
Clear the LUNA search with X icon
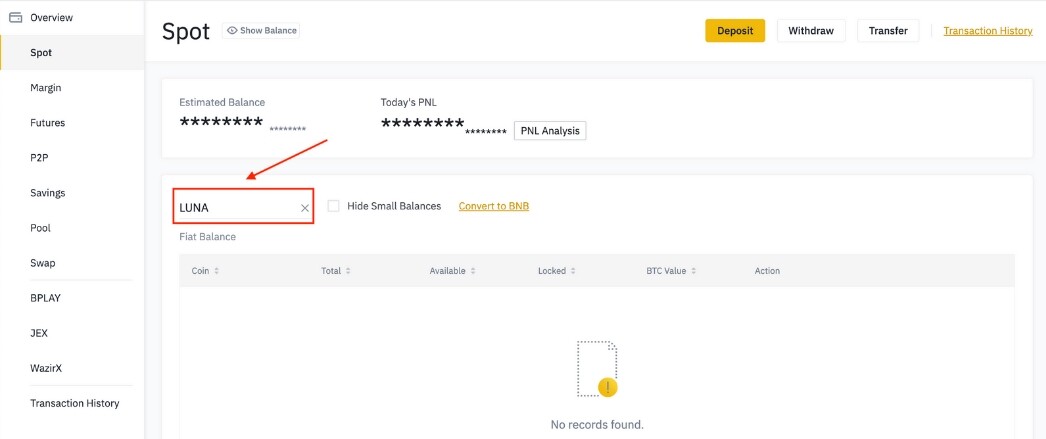tap(305, 208)
